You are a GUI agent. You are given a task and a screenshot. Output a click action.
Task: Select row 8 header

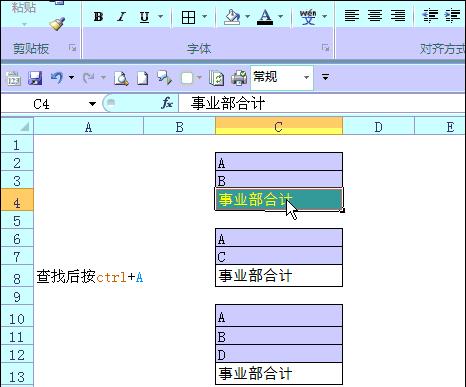pyautogui.click(x=17, y=276)
